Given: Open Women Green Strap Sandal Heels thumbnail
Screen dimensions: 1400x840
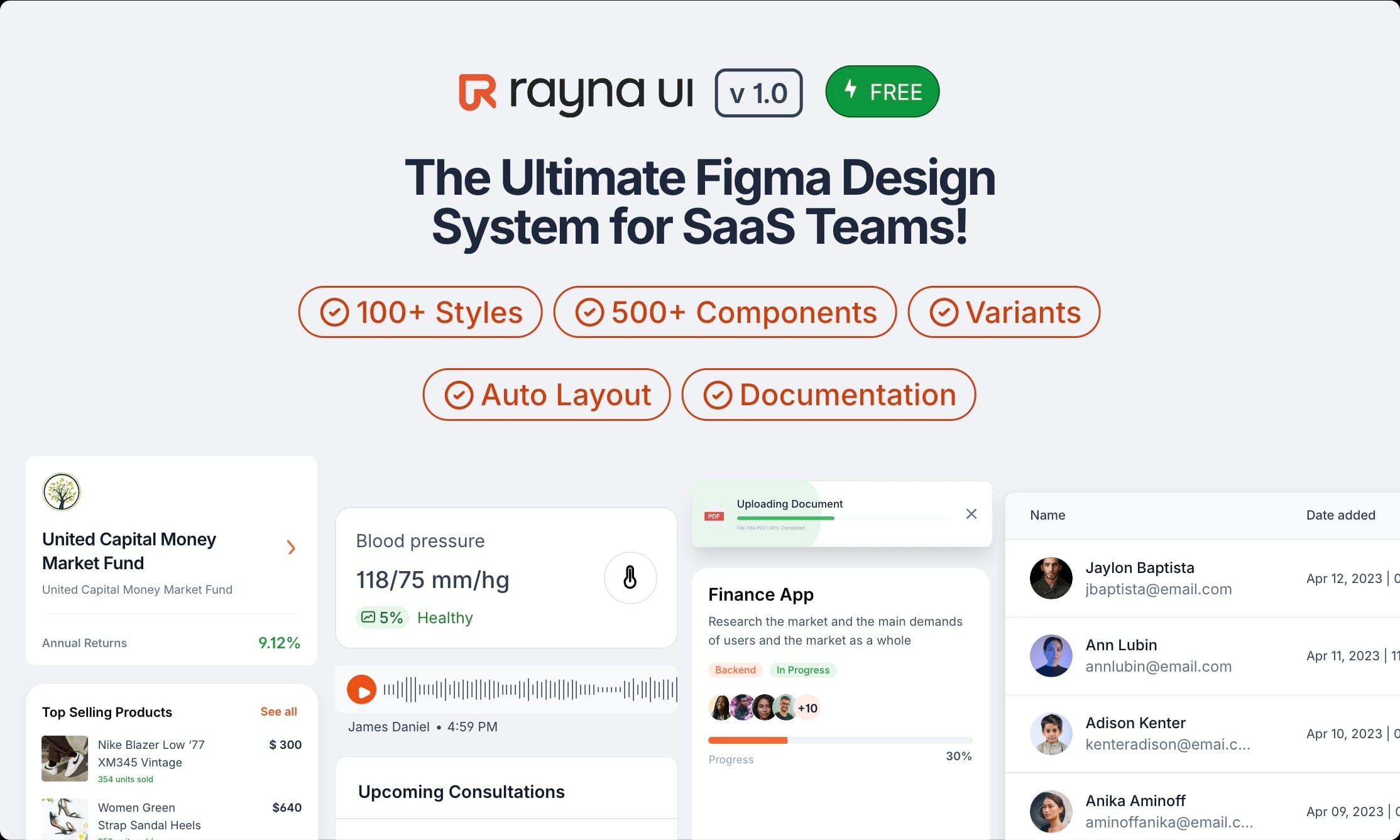Looking at the screenshot, I should point(65,819).
